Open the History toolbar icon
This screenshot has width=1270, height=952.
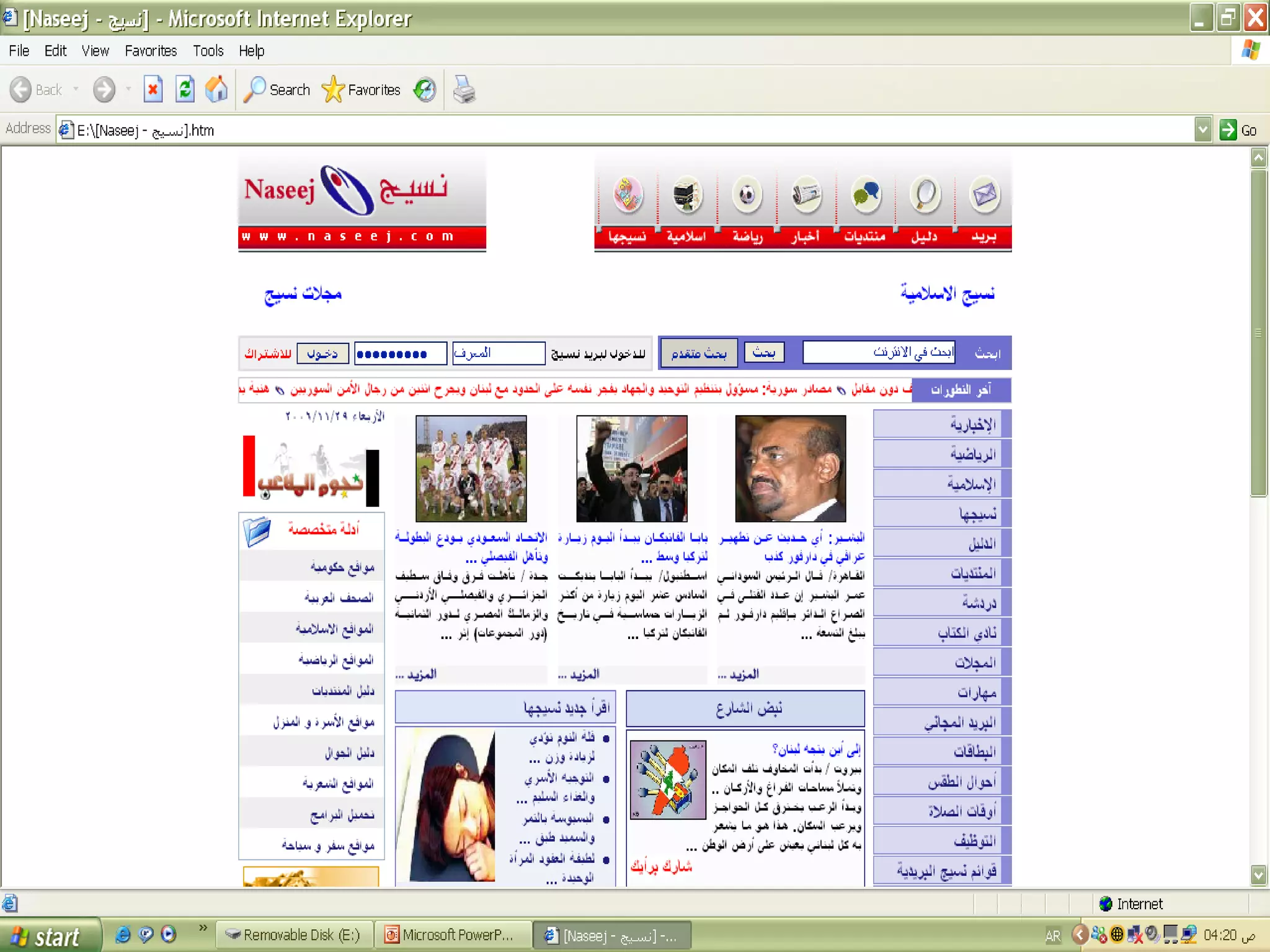tap(425, 90)
